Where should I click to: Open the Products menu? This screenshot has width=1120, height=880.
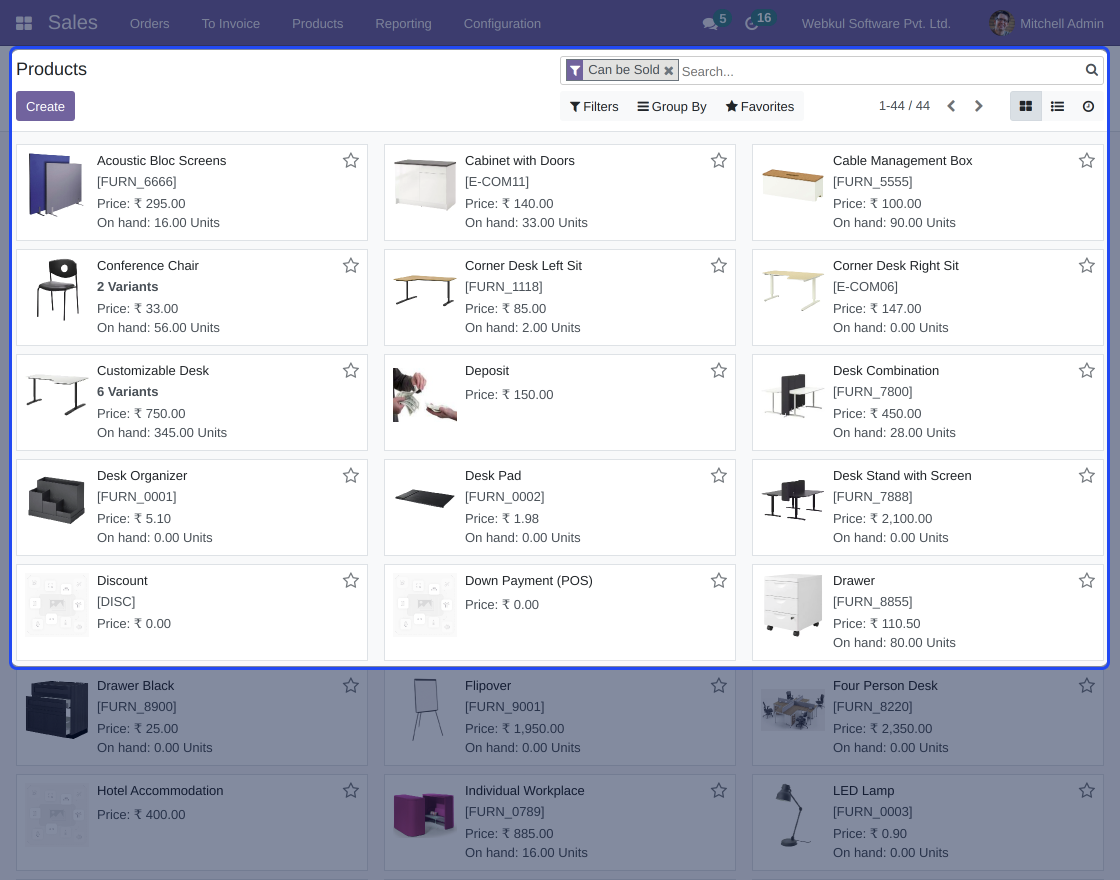coord(317,24)
